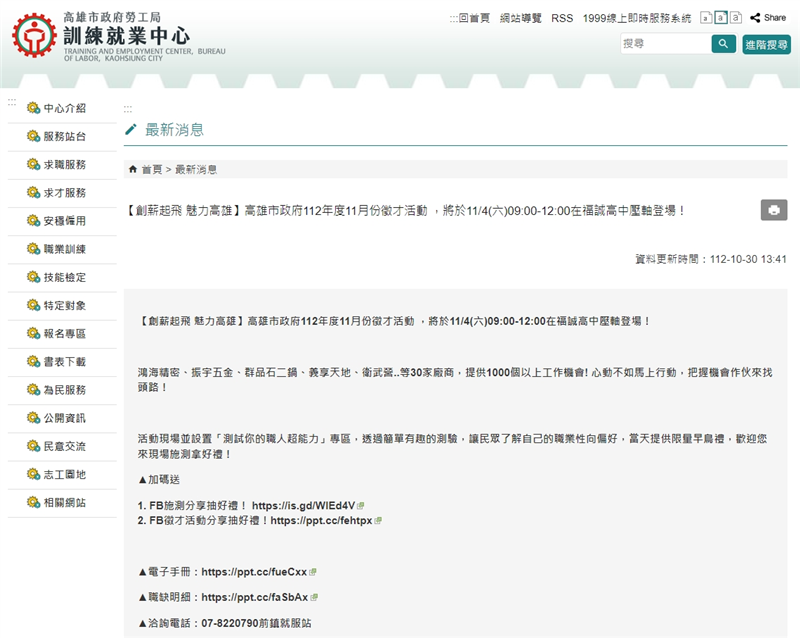Open 志工園地 in the sidebar menu
The image size is (800, 638).
(65, 474)
